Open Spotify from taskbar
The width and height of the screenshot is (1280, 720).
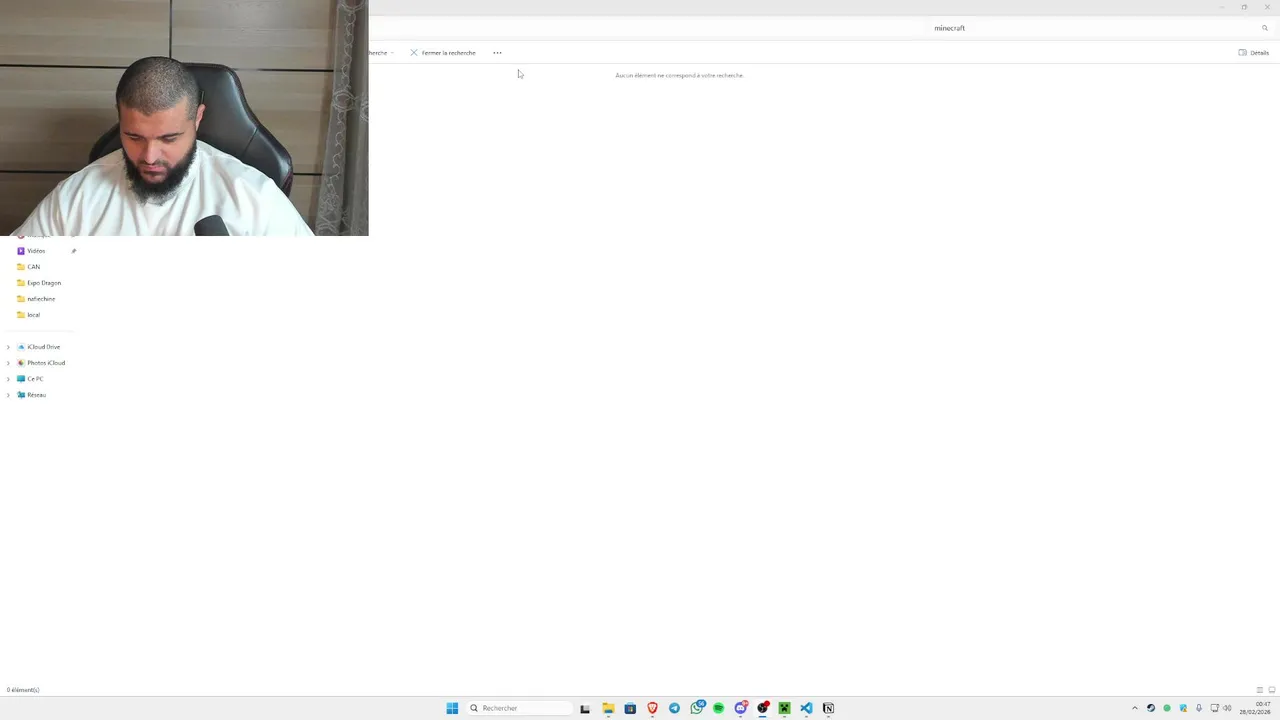coord(718,708)
